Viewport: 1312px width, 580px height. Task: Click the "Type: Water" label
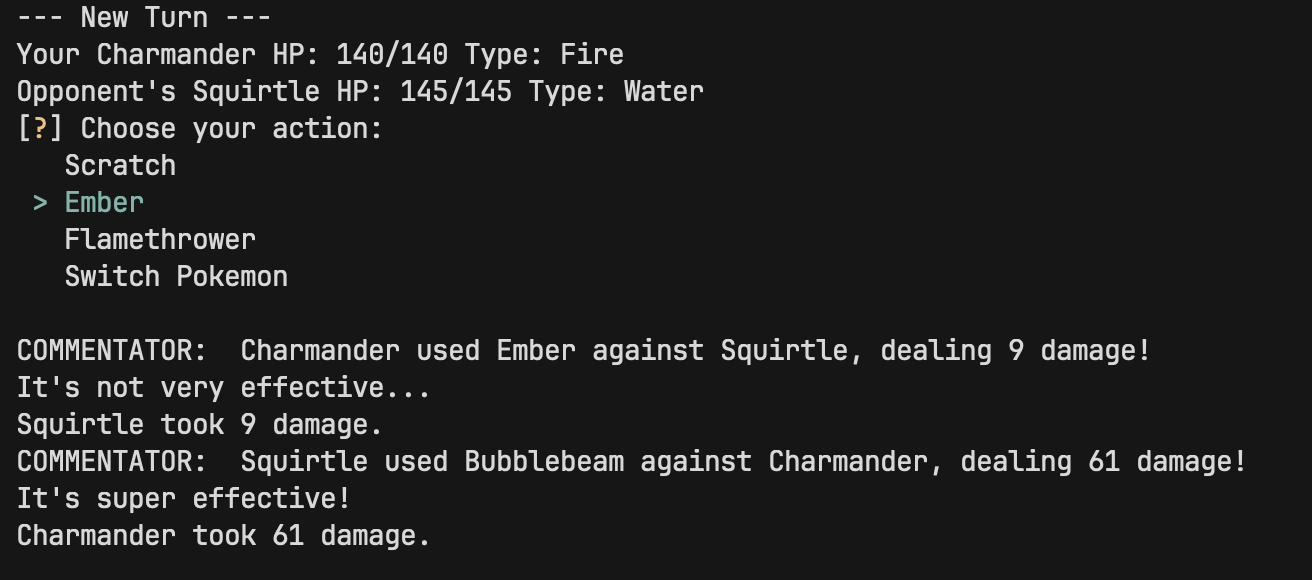[616, 91]
